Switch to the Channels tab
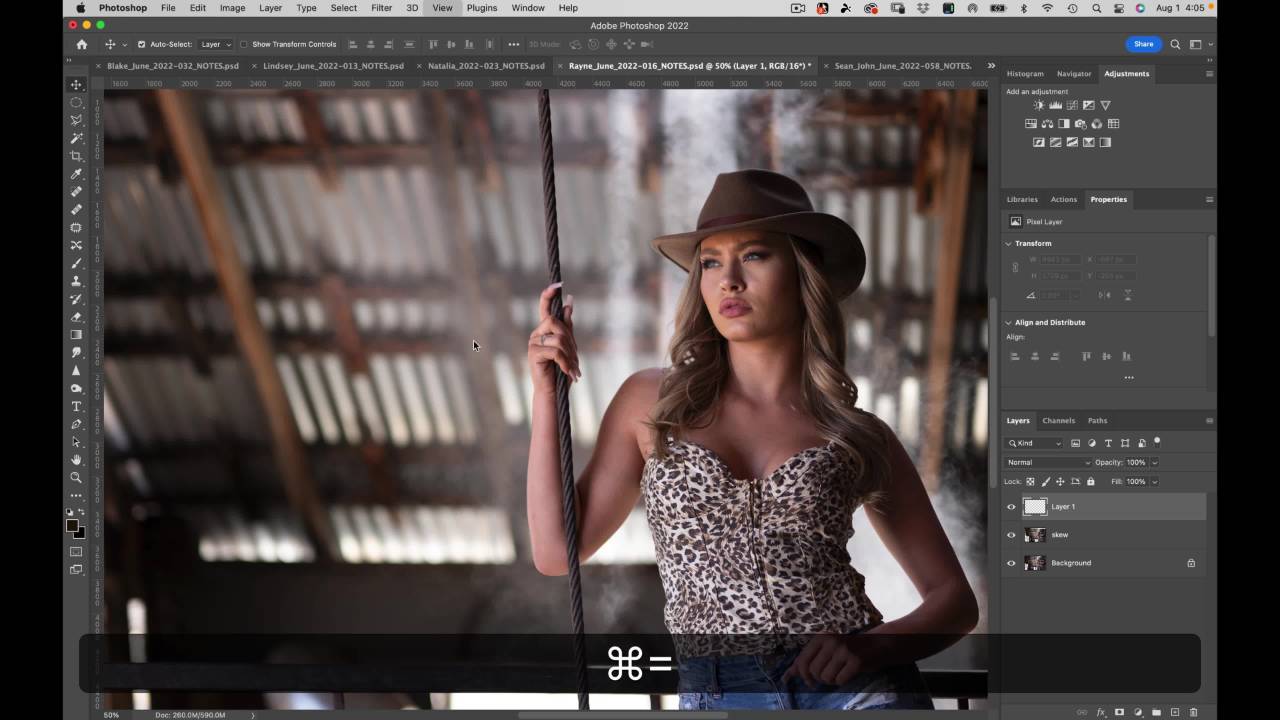Screen dimensions: 1280x720 pyautogui.click(x=1058, y=420)
